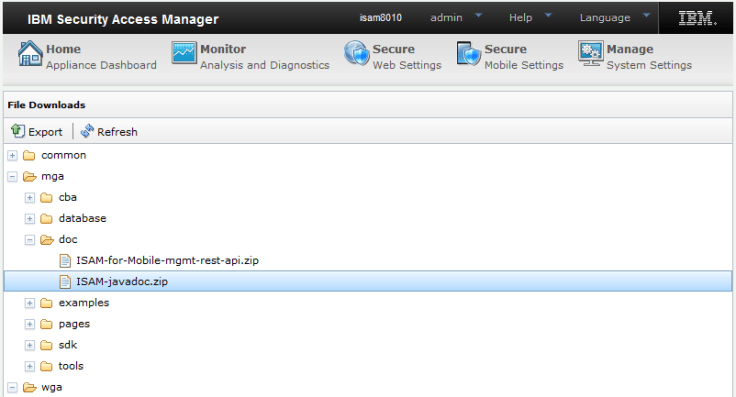Click the sdk folder icon
Screen dimensions: 736x397
(x=46, y=345)
